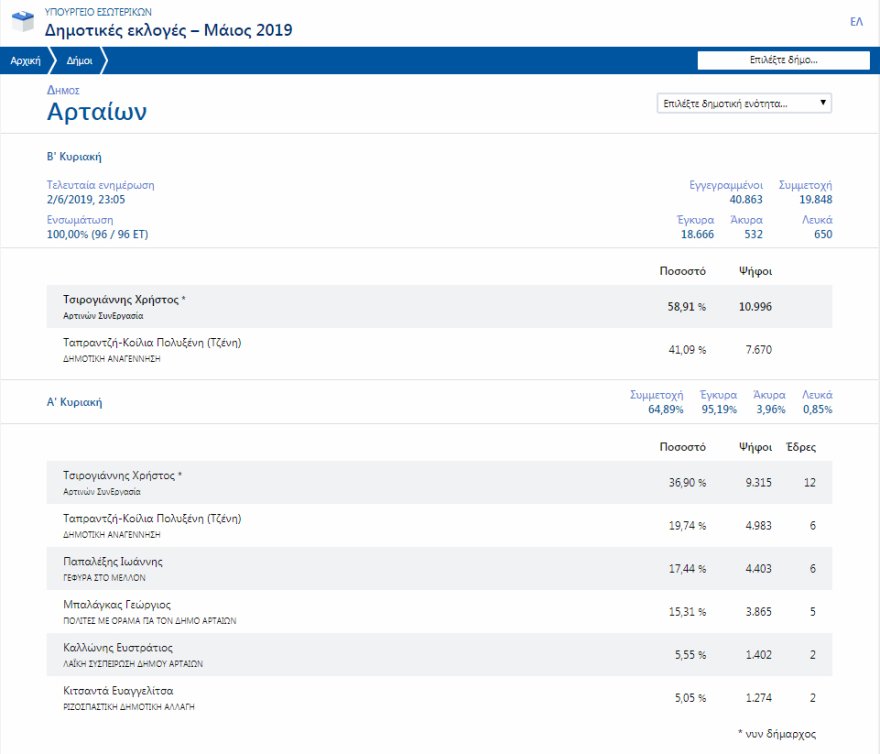The image size is (880, 754).
Task: Open Ταπραντζή-Κοίλια row with 4.983 votes
Action: (x=152, y=518)
